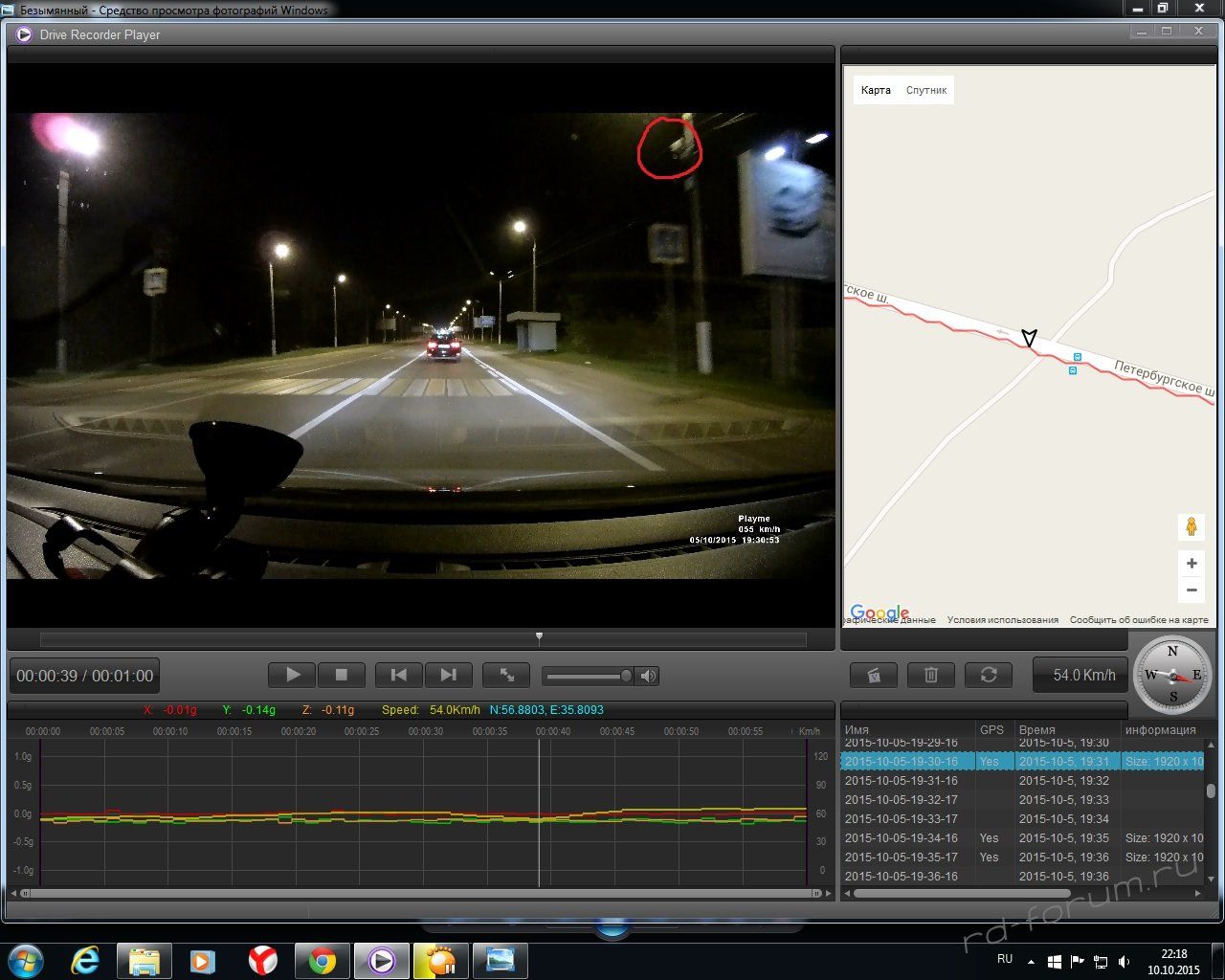The width and height of the screenshot is (1225, 980).
Task: Toggle fullscreen video view
Action: (507, 676)
